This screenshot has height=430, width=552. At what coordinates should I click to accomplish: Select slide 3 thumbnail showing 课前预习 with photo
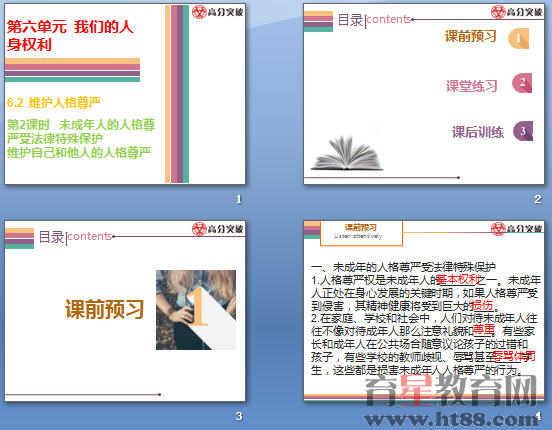tap(125, 311)
